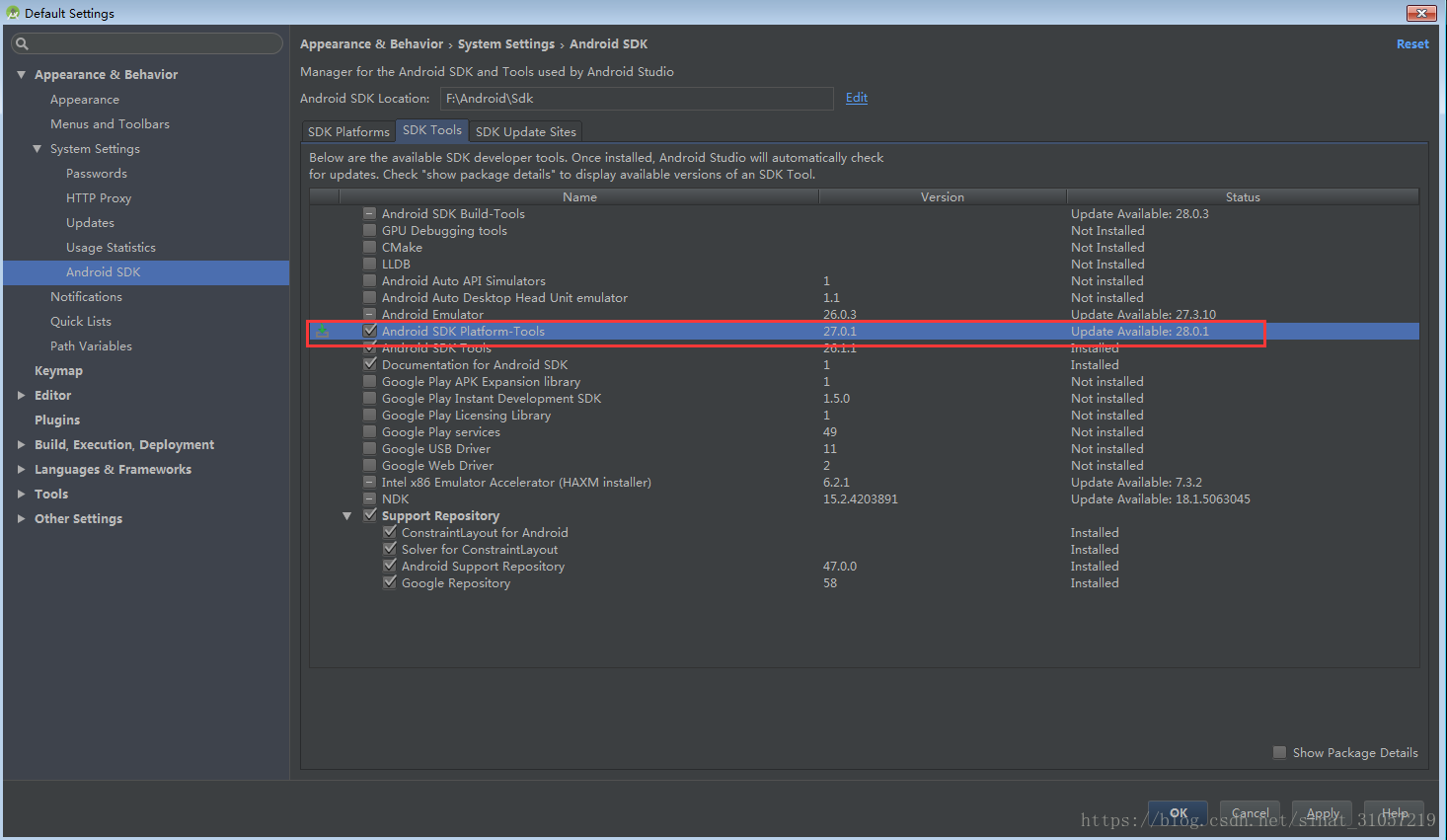Select the SDK Tools tab

click(x=431, y=130)
